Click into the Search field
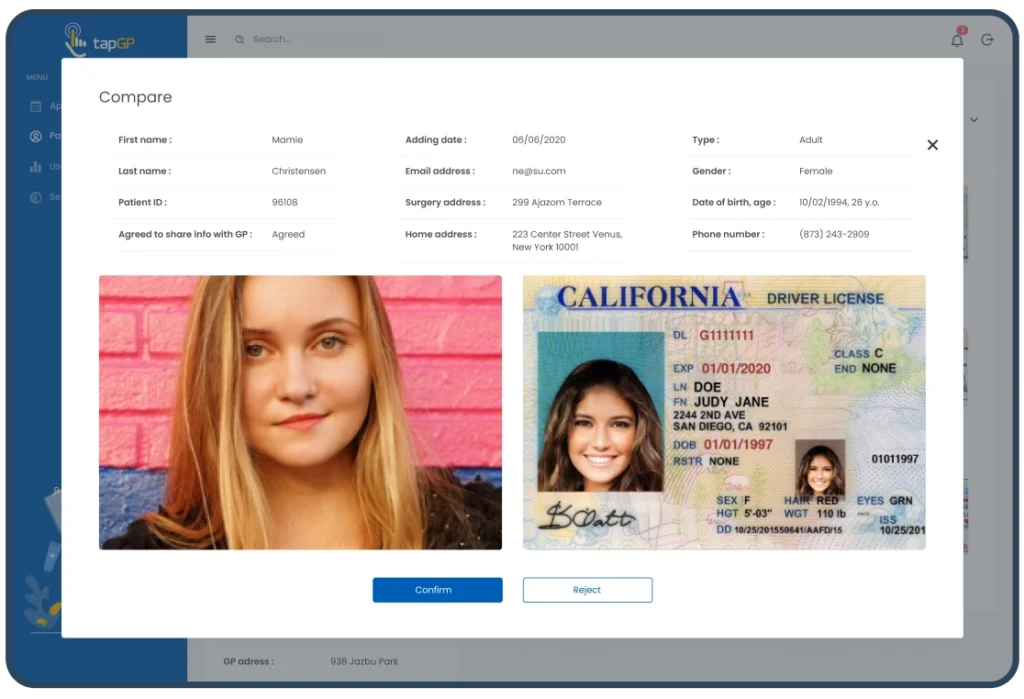 (300, 40)
